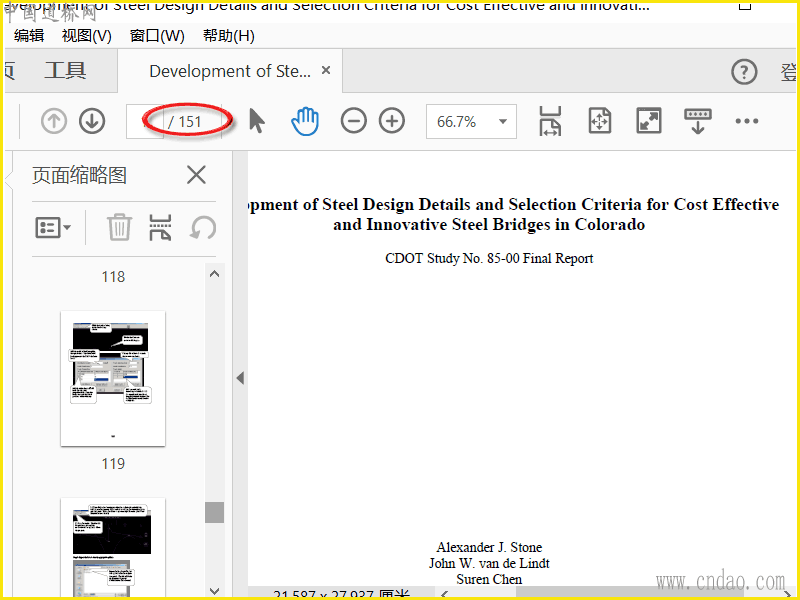Open the 编辑 menu

tap(29, 36)
